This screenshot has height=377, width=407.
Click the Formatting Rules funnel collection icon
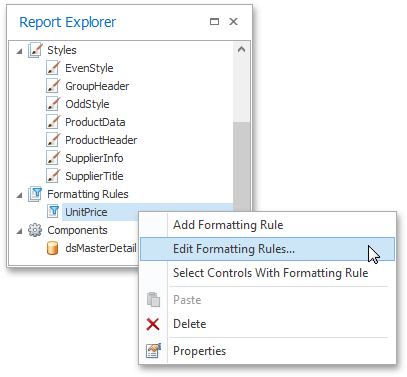pyautogui.click(x=35, y=194)
